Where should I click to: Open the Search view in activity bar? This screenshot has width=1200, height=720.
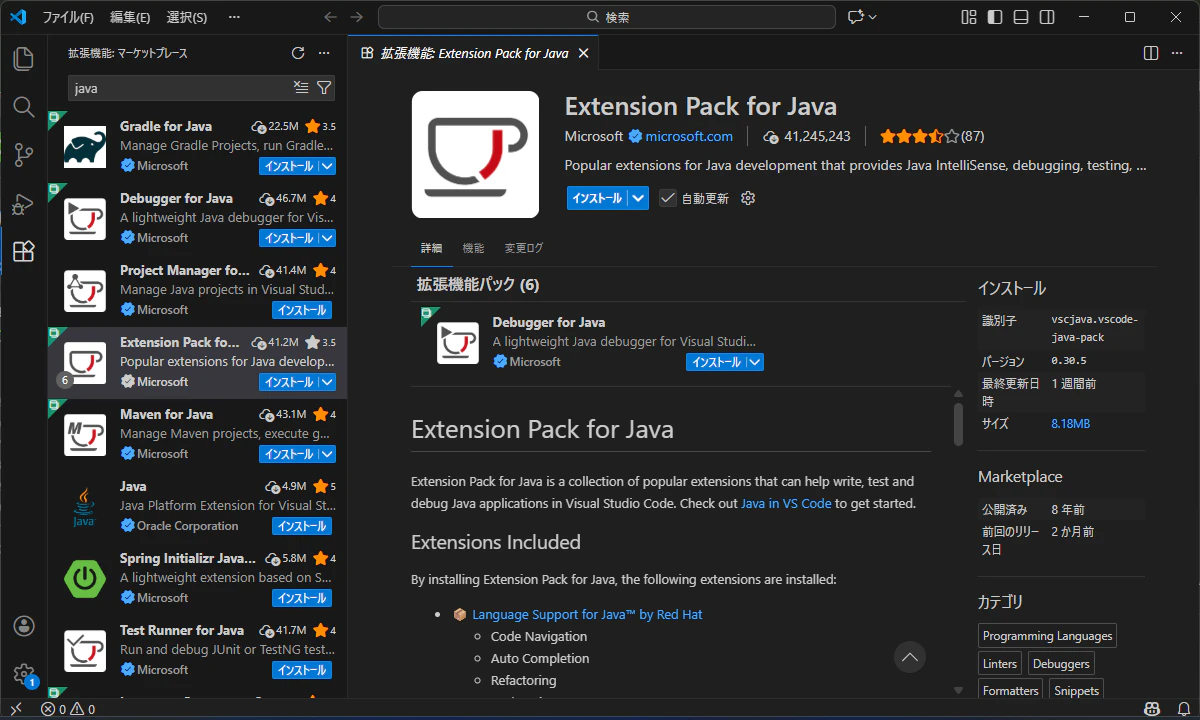click(23, 107)
